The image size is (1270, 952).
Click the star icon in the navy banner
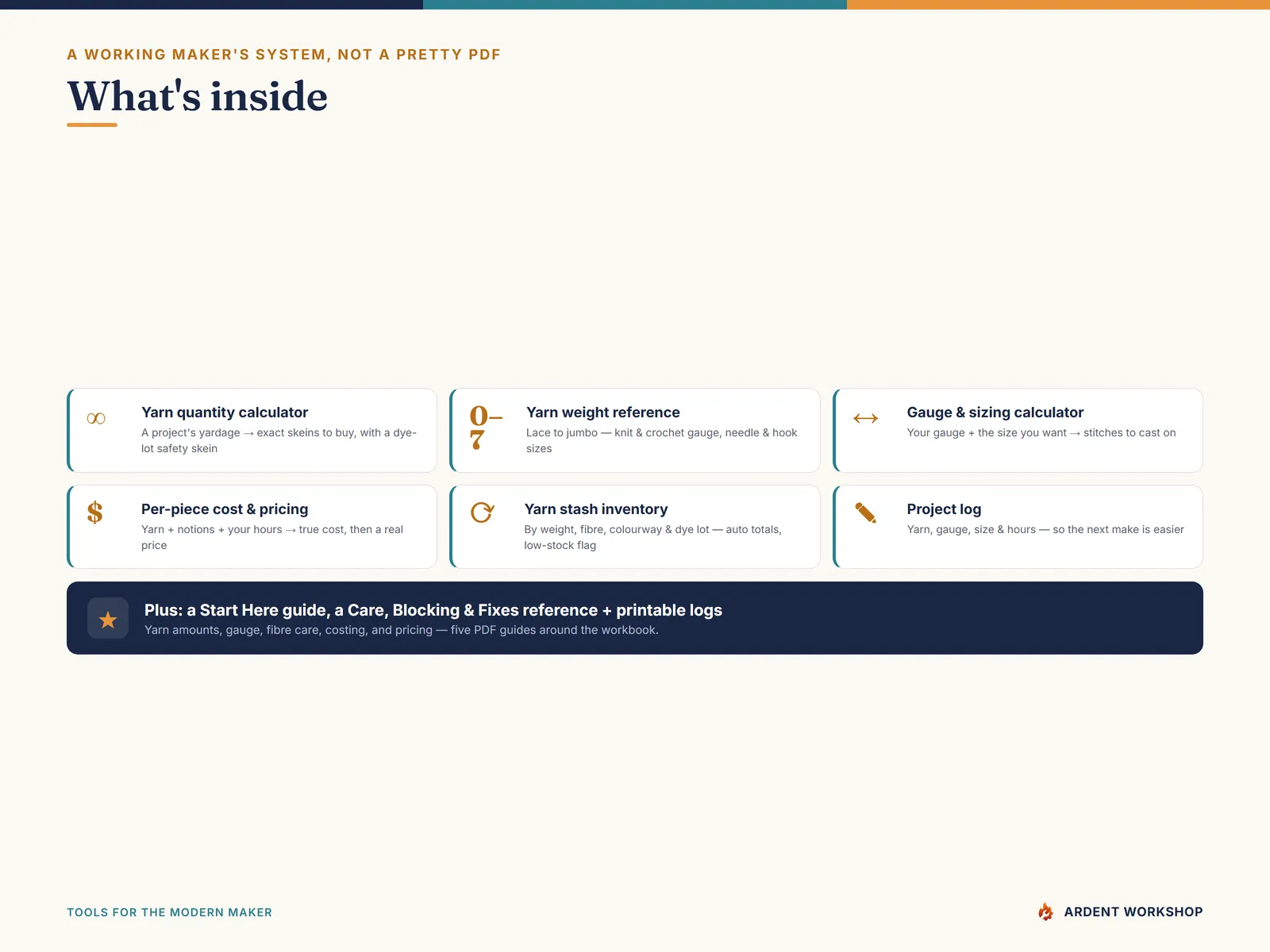click(108, 619)
